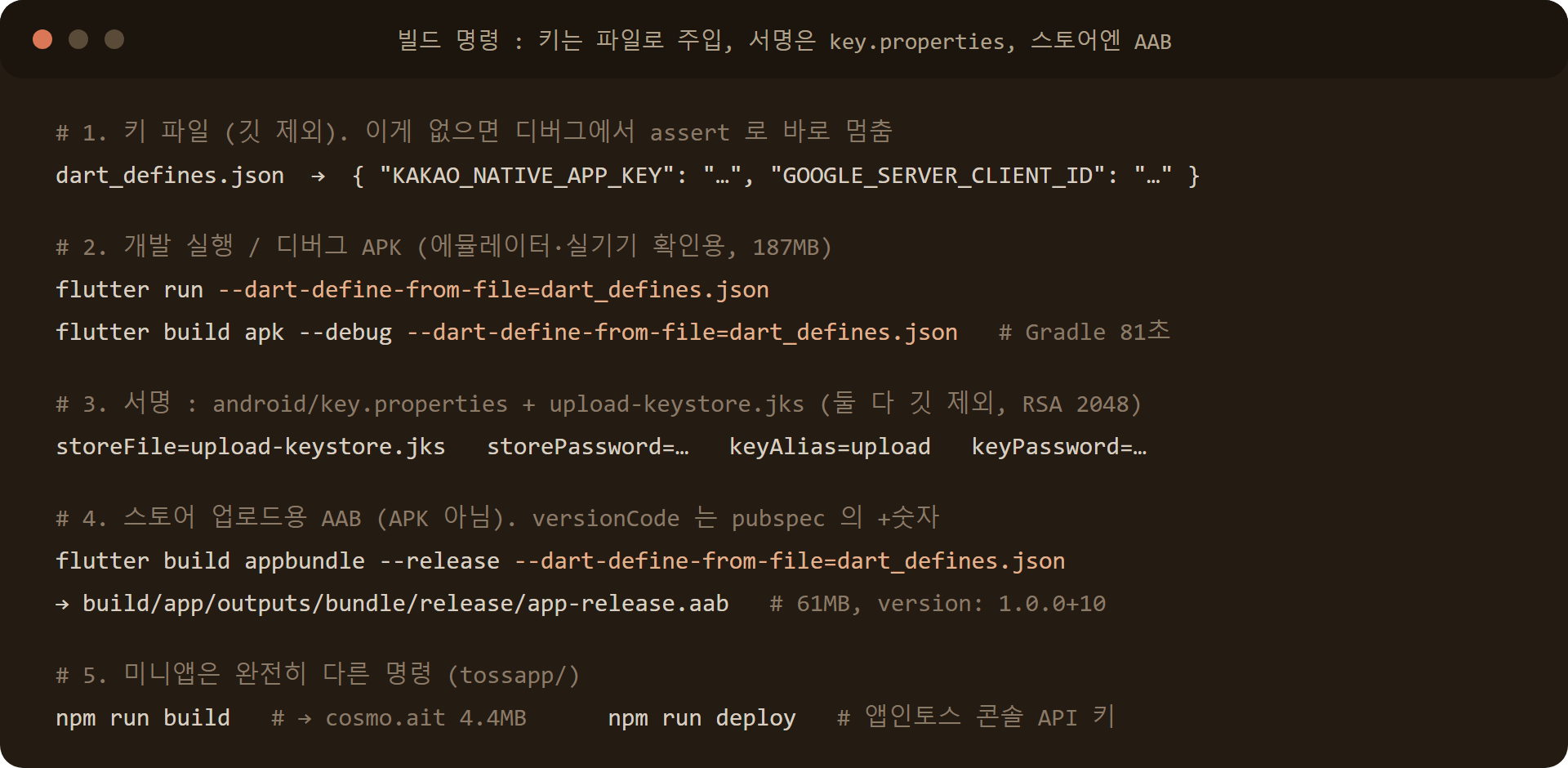Click the '# Gradle 81초' comment
The height and width of the screenshot is (768, 1568).
point(1085,332)
